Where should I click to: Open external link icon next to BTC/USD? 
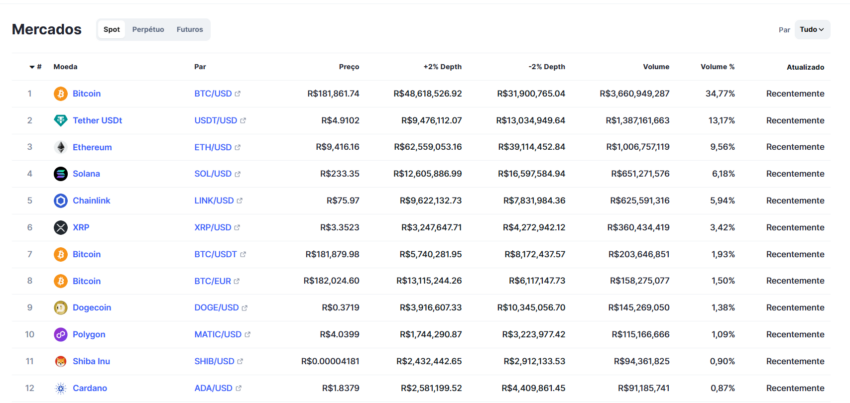coord(237,94)
